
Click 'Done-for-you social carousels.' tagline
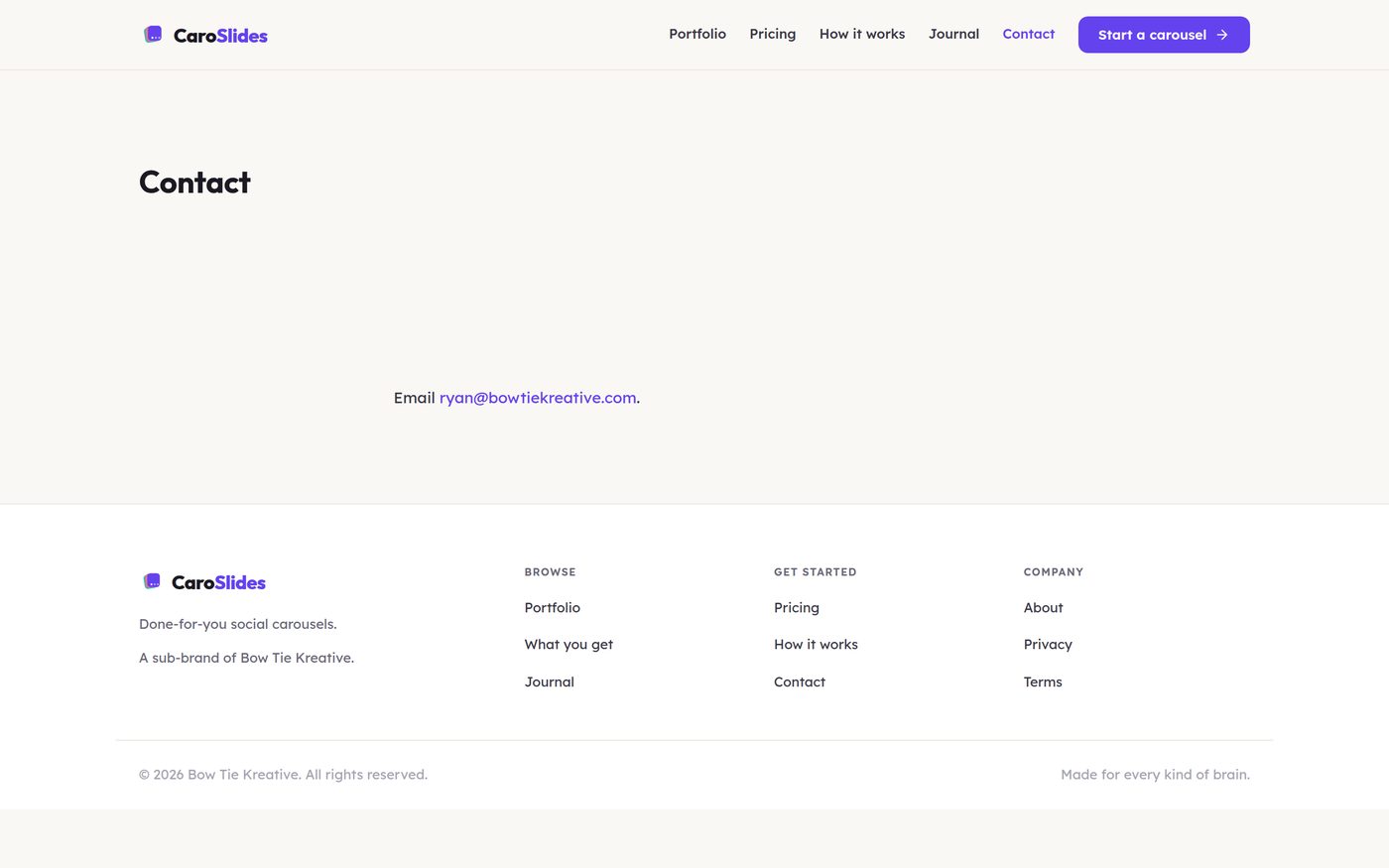point(238,624)
